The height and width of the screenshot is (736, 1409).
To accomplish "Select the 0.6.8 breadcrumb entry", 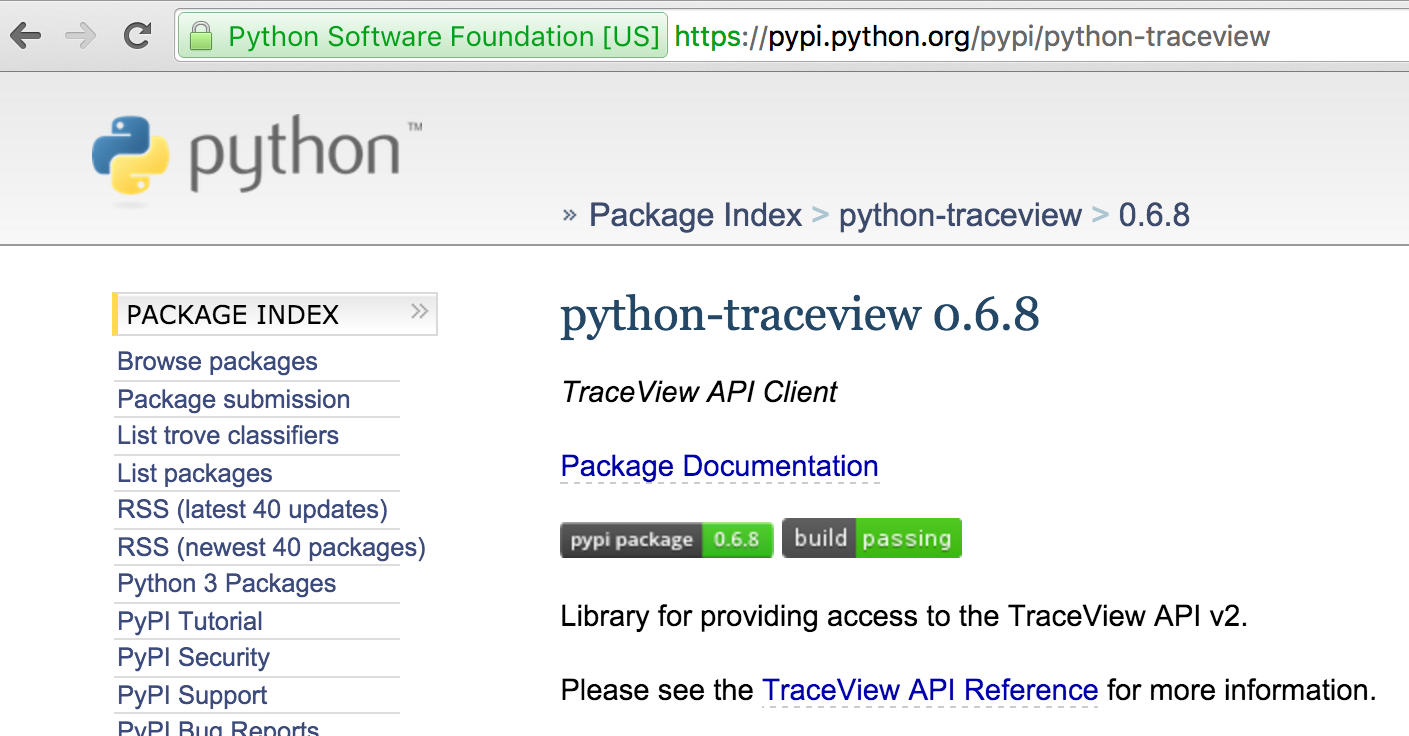I will pos(1154,215).
